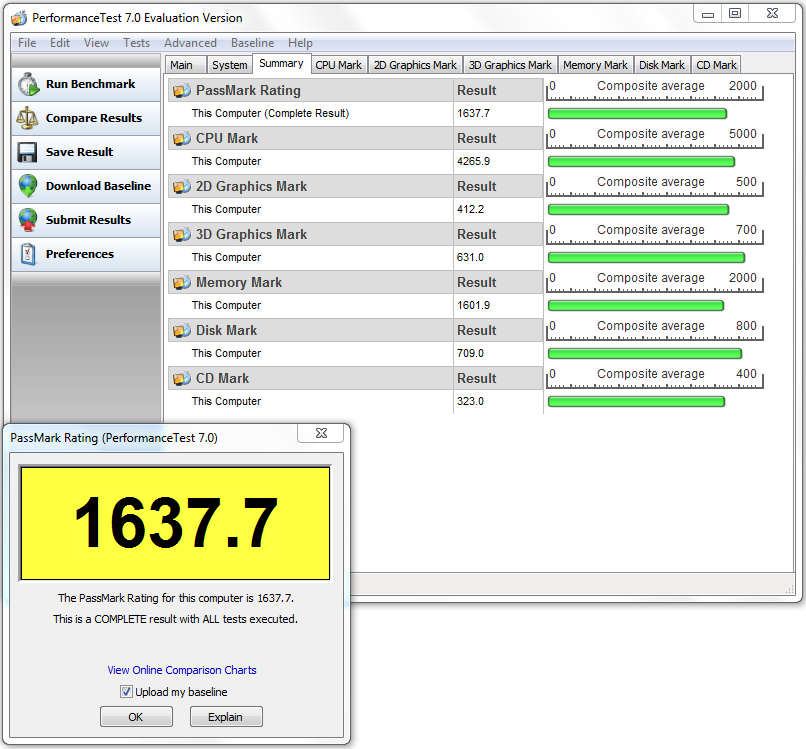Click the CD Mark green result bar
Screen dimensions: 806x749
[x=636, y=401]
